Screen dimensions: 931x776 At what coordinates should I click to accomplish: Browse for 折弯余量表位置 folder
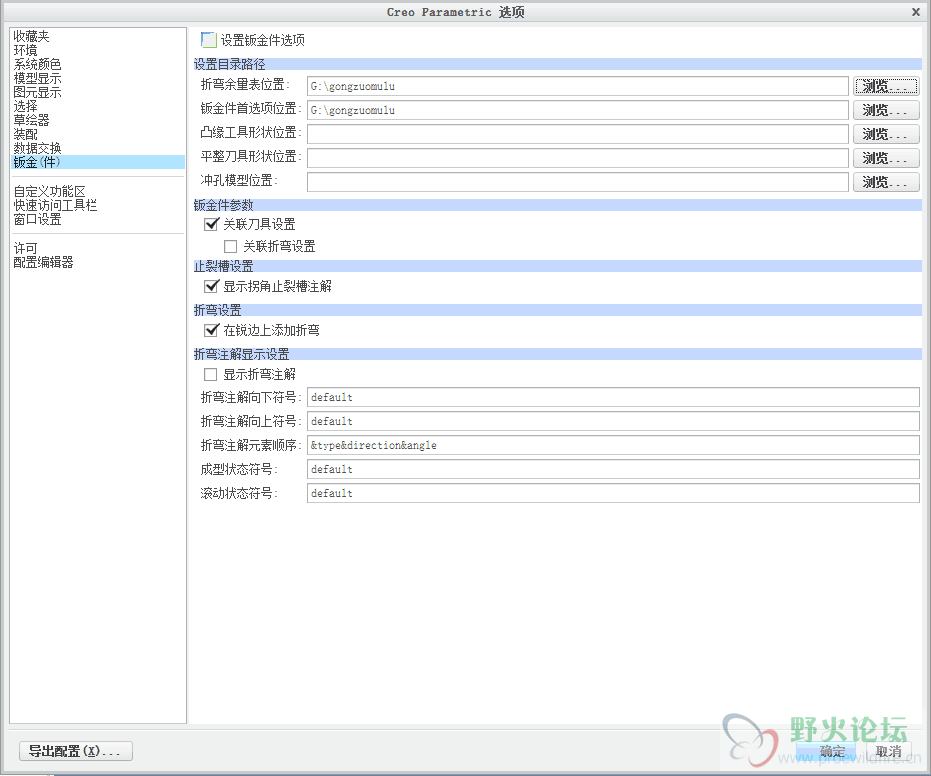(886, 86)
